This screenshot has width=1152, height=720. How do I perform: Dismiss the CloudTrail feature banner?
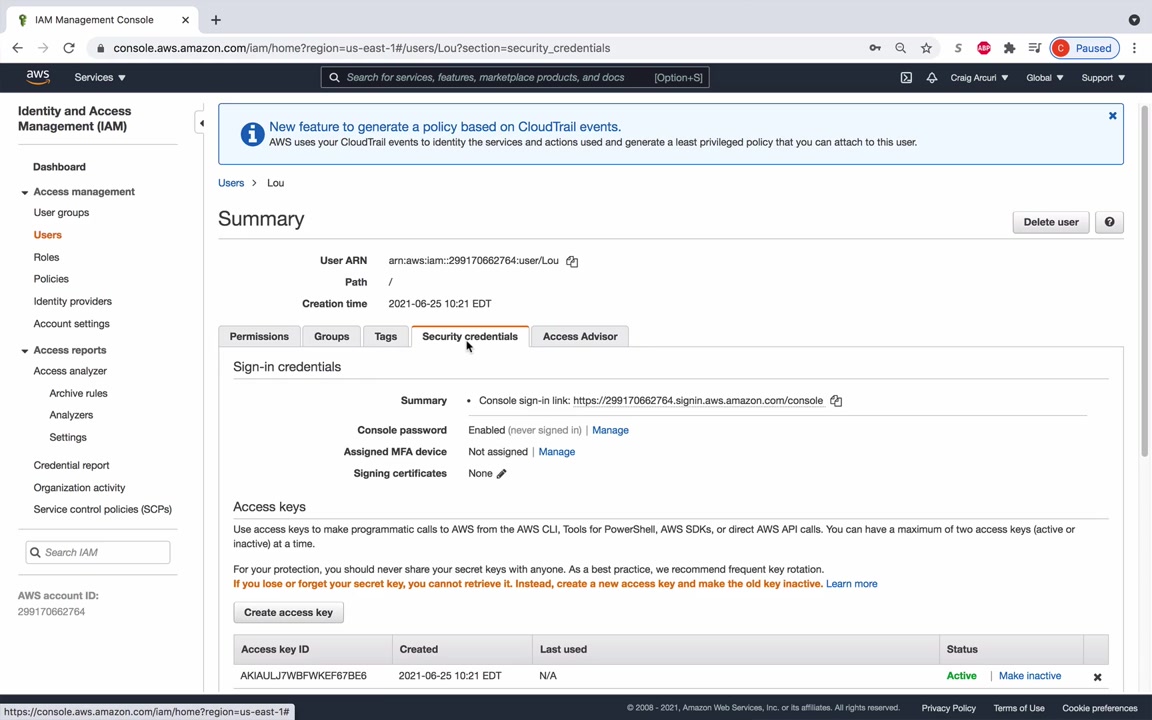(1112, 115)
